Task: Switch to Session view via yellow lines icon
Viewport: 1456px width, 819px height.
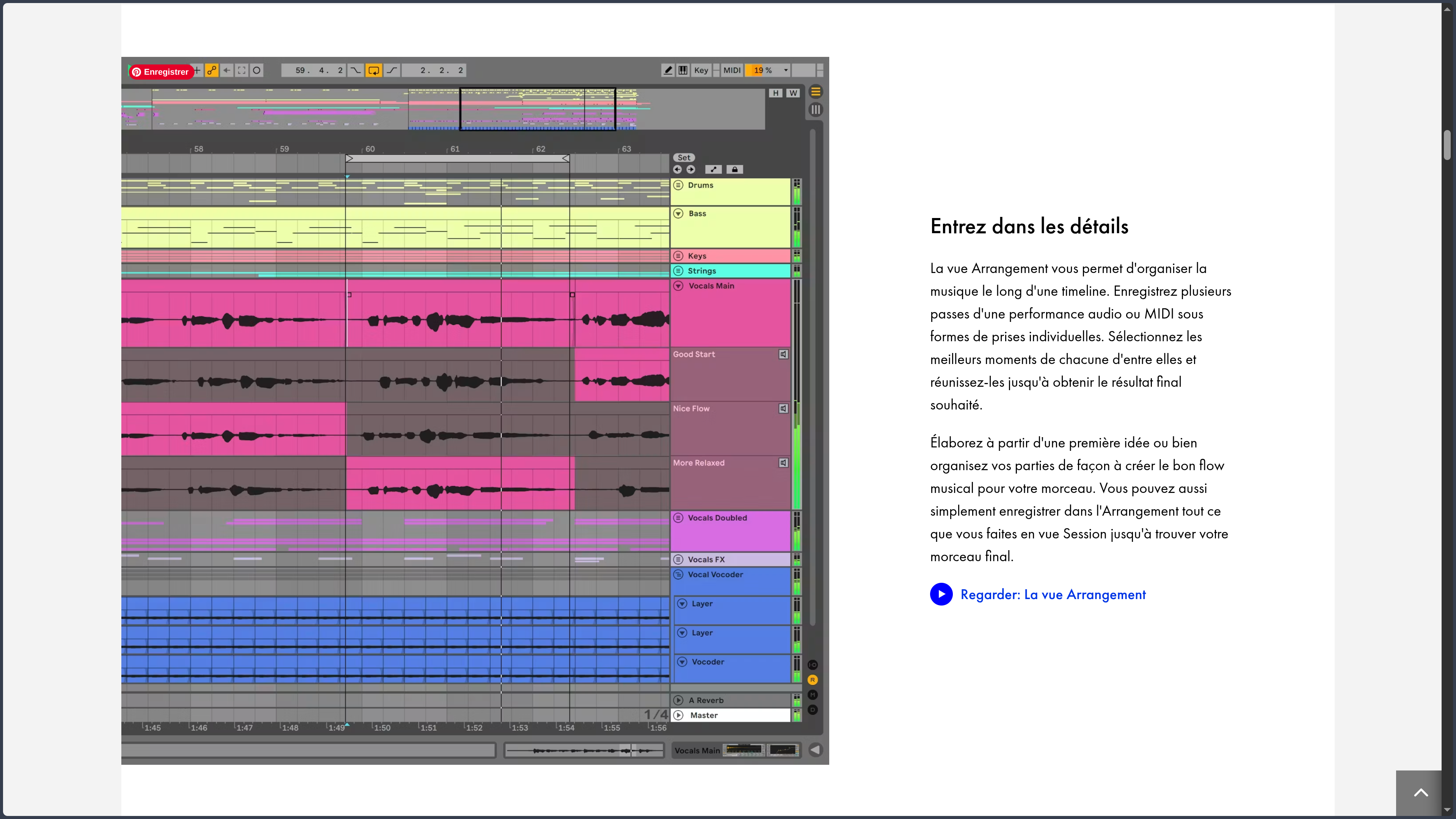Action: pos(816,91)
